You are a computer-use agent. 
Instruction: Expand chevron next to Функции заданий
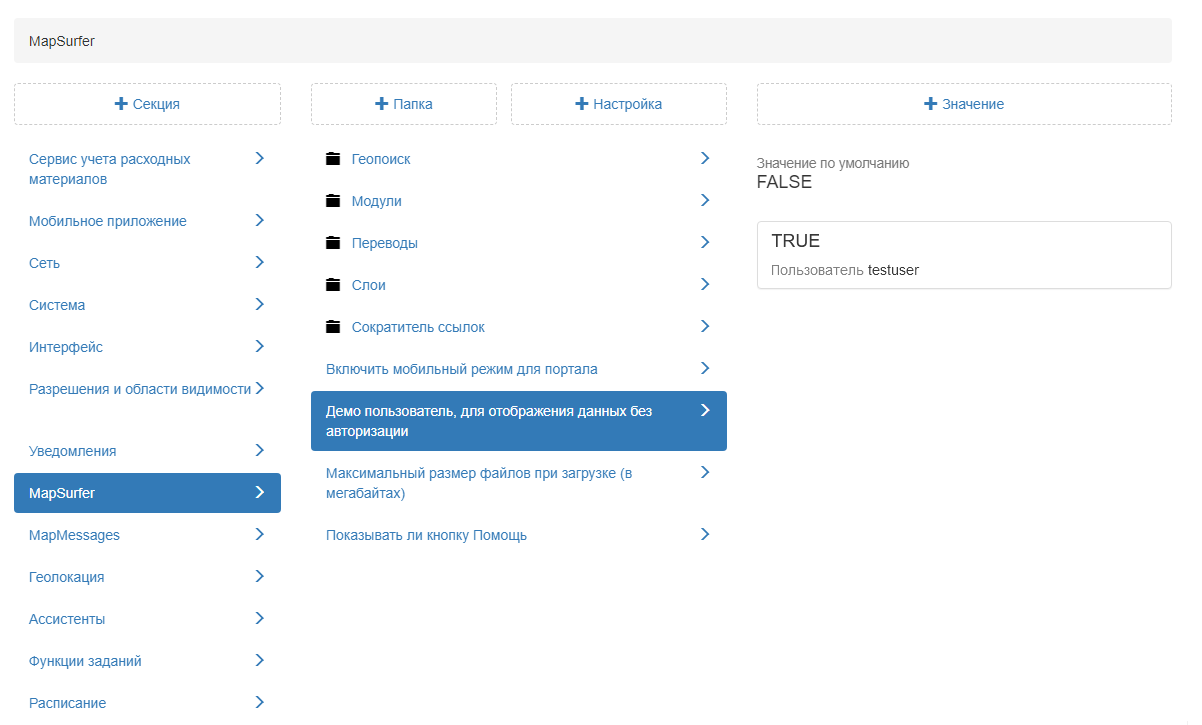click(x=259, y=660)
